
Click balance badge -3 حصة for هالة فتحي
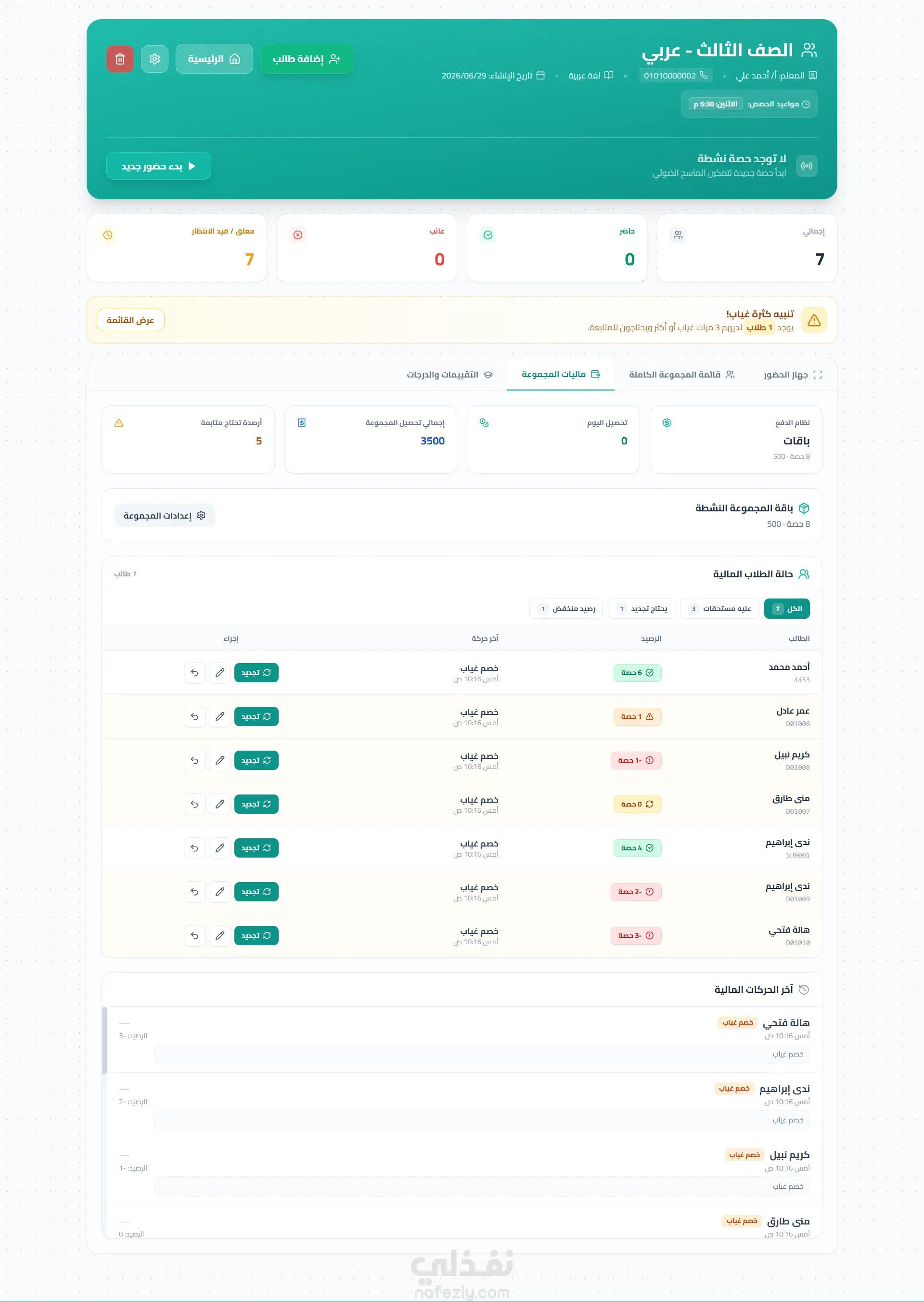(x=636, y=936)
